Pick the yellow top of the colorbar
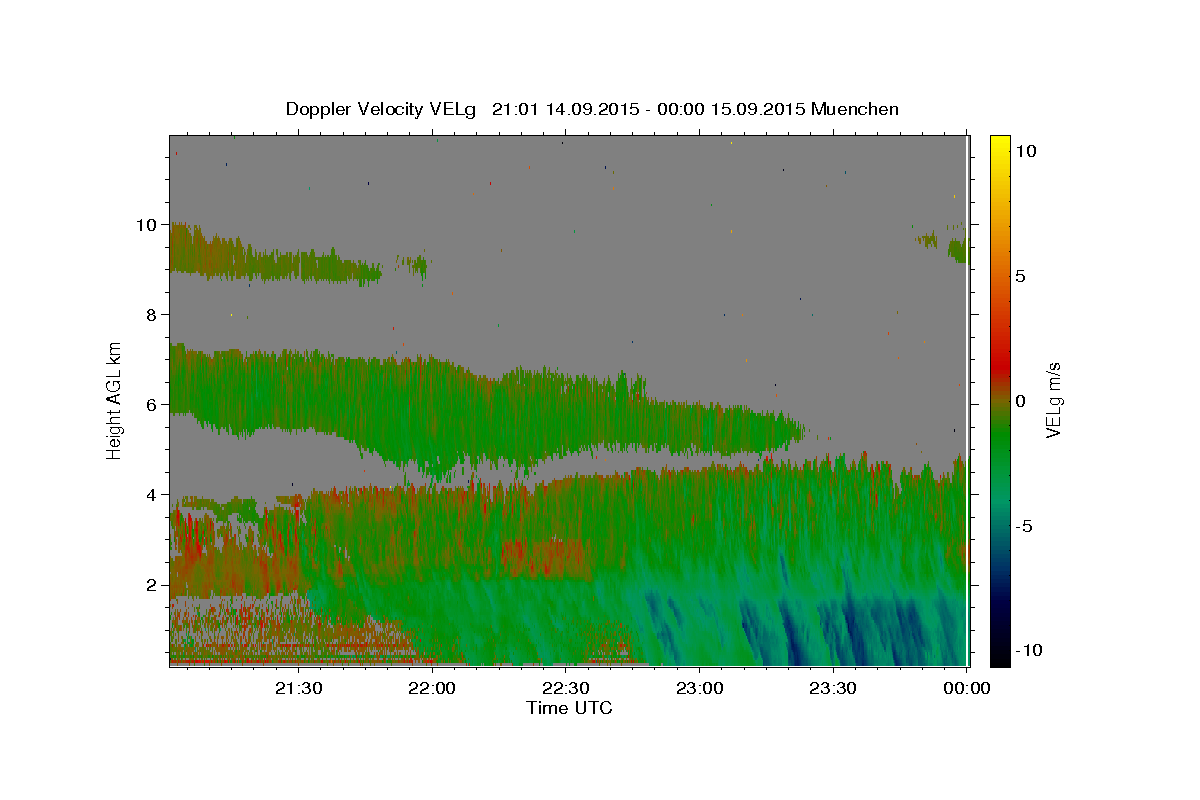Screen dimensions: 1200x800 999,142
